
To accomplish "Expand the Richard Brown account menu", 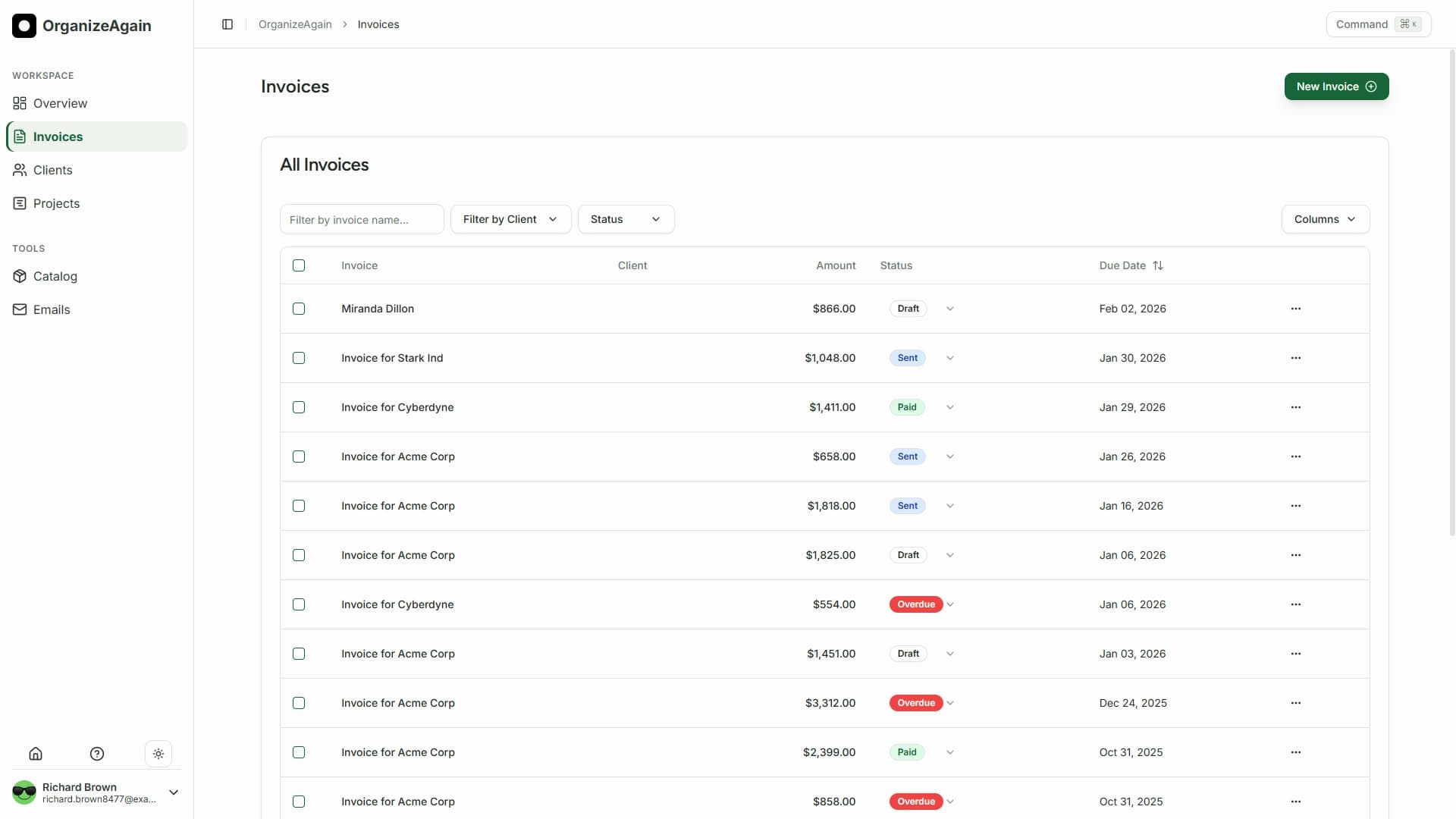I will coord(174,792).
